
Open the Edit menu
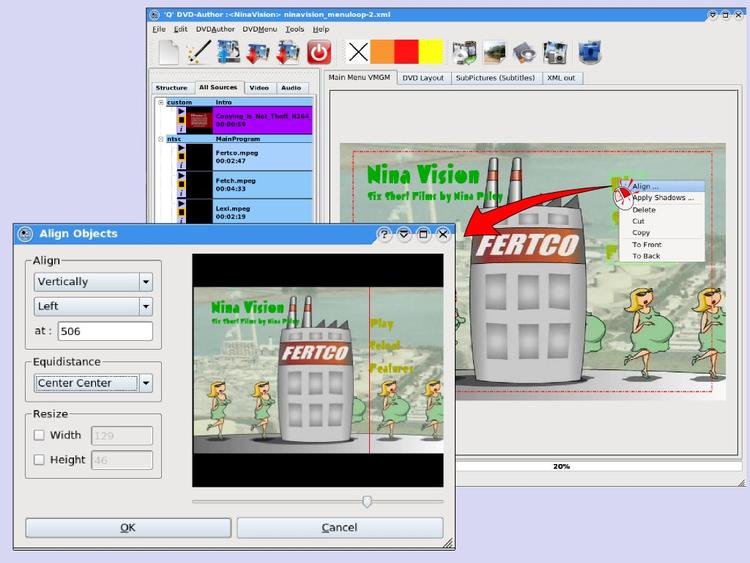coord(180,29)
